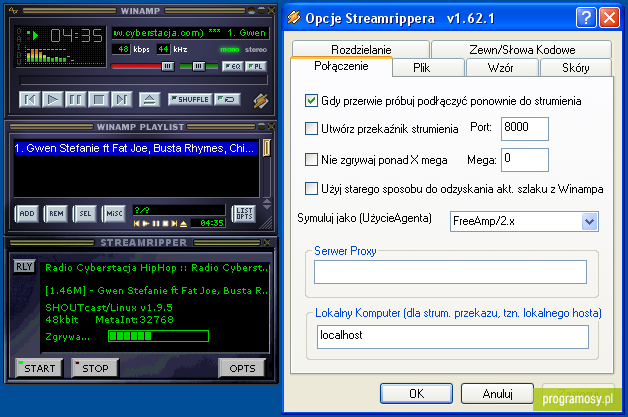Image resolution: width=628 pixels, height=417 pixels.
Task: Click Winamp Previous track button
Action: [x=29, y=99]
